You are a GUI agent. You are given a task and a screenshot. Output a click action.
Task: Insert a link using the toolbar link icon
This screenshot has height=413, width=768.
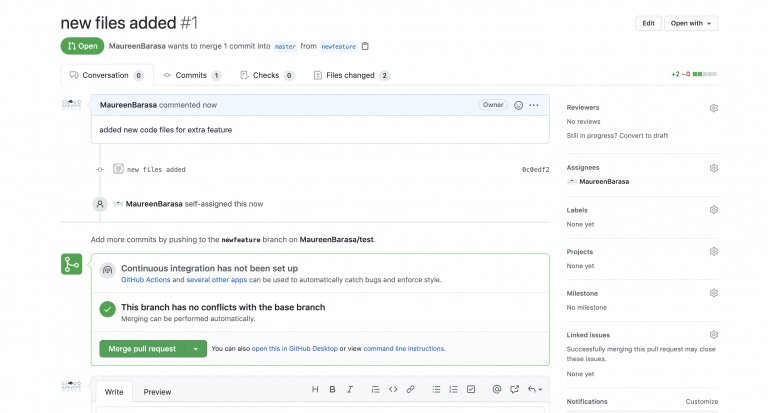[410, 389]
